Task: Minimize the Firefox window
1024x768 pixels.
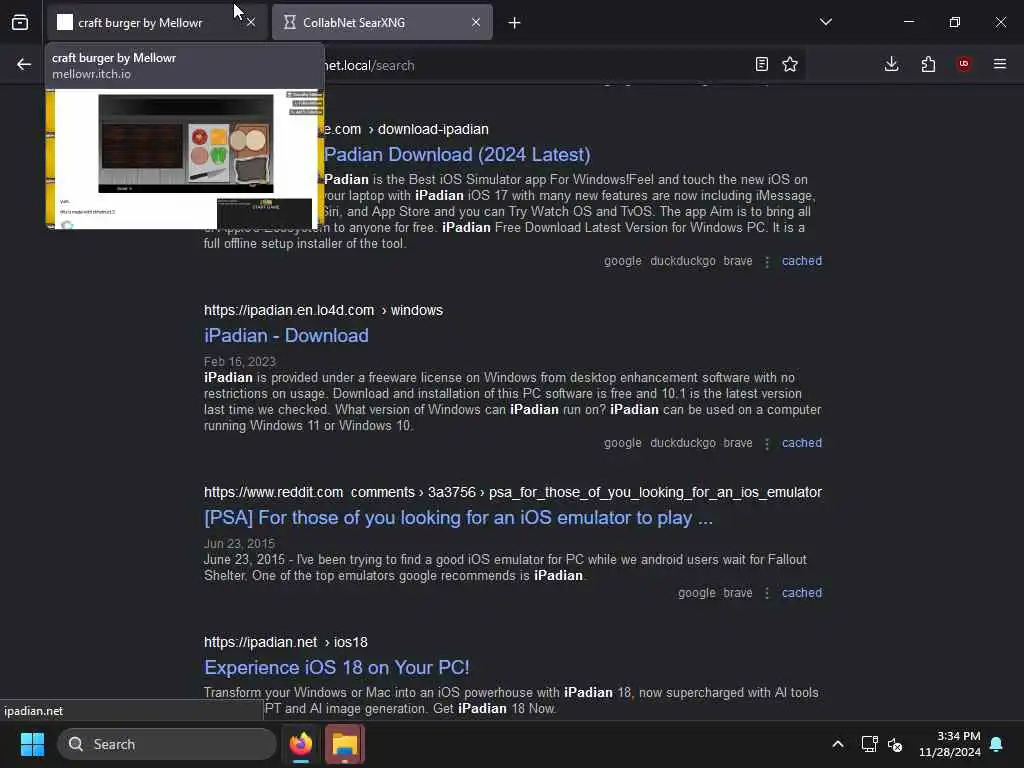Action: [908, 22]
